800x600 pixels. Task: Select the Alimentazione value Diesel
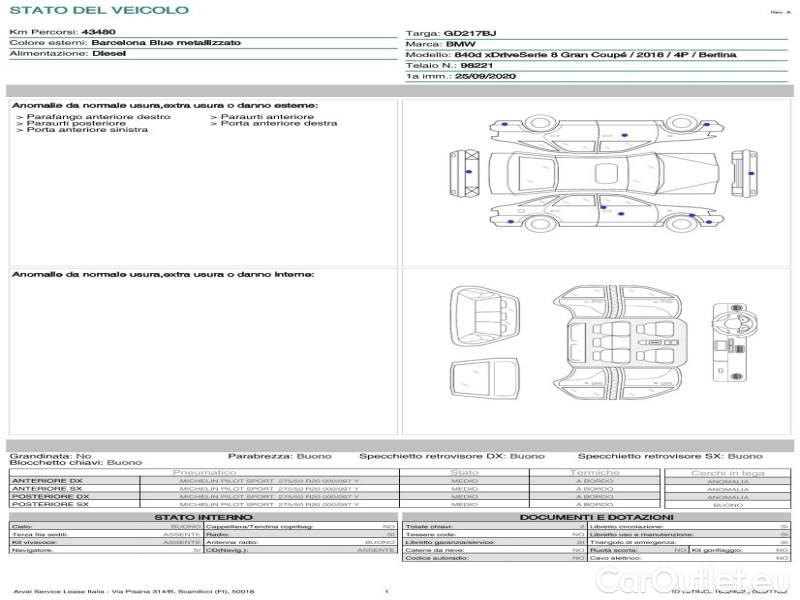[109, 53]
